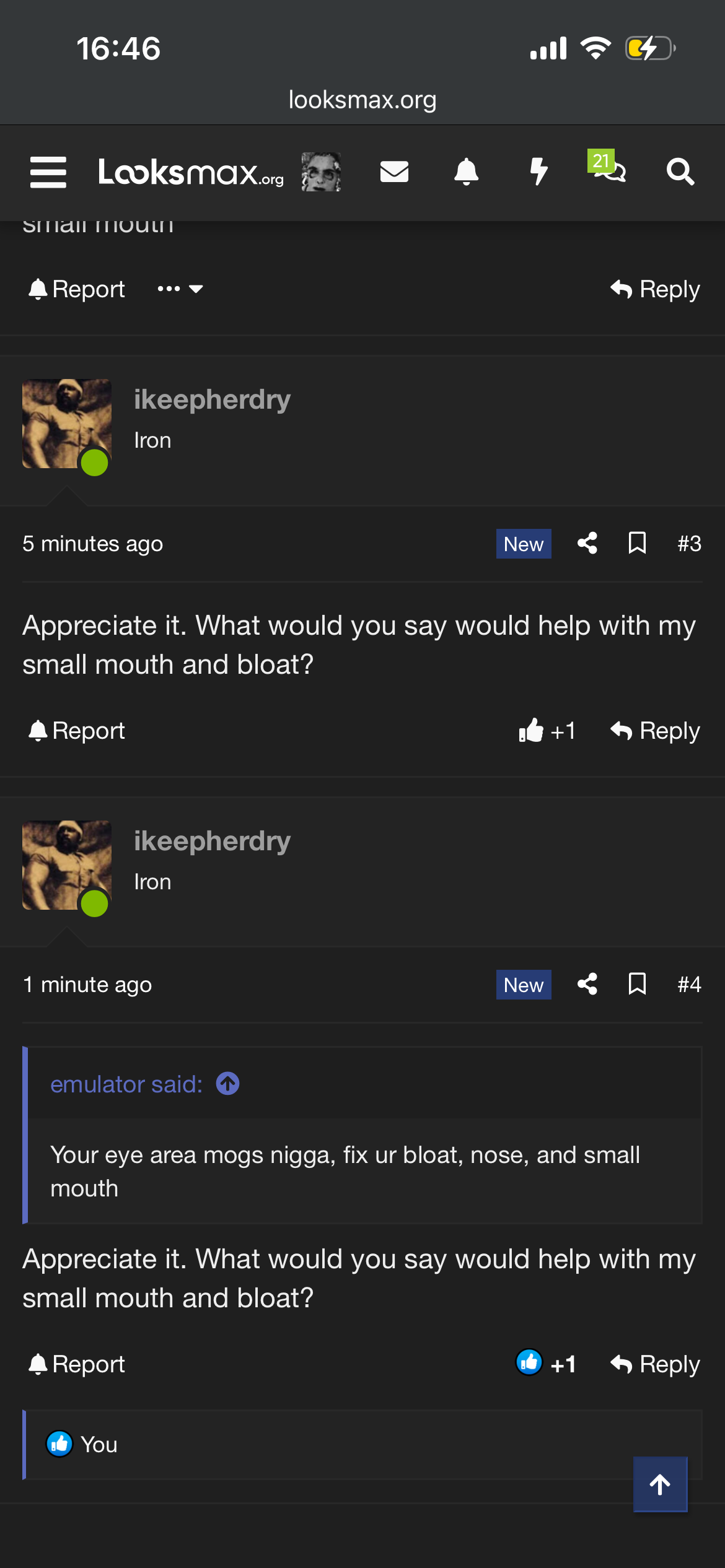Remove your +1 like on post #4
725x1568 pixels.
click(546, 1363)
